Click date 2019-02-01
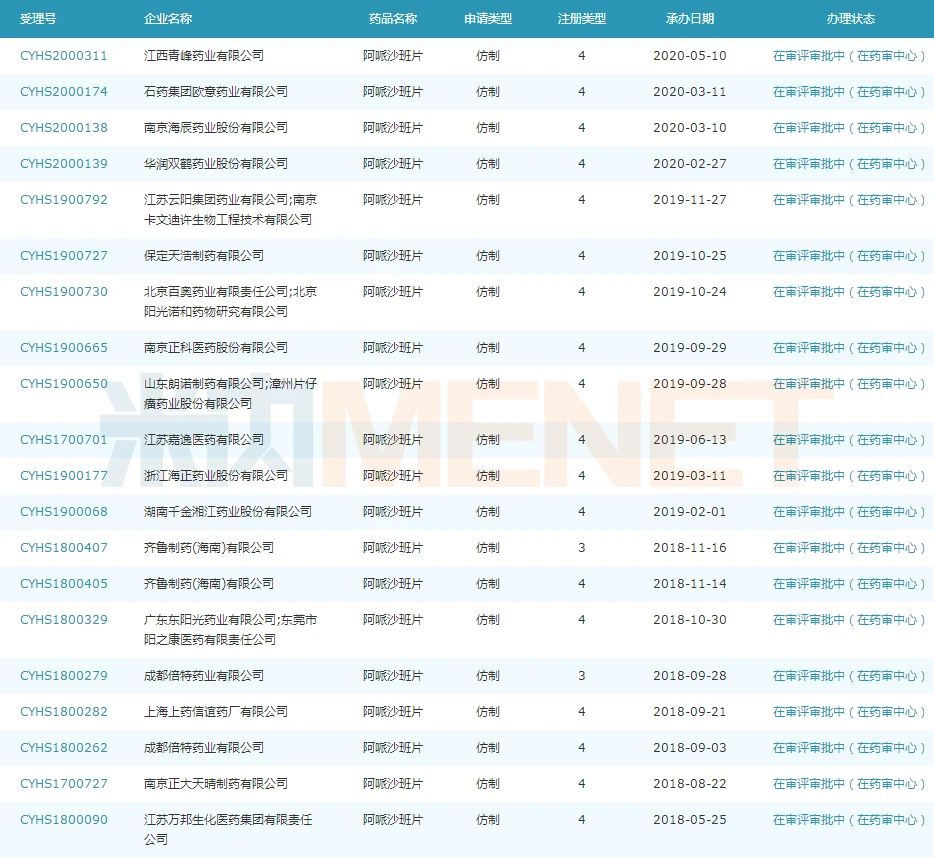934x859 pixels. (x=690, y=512)
